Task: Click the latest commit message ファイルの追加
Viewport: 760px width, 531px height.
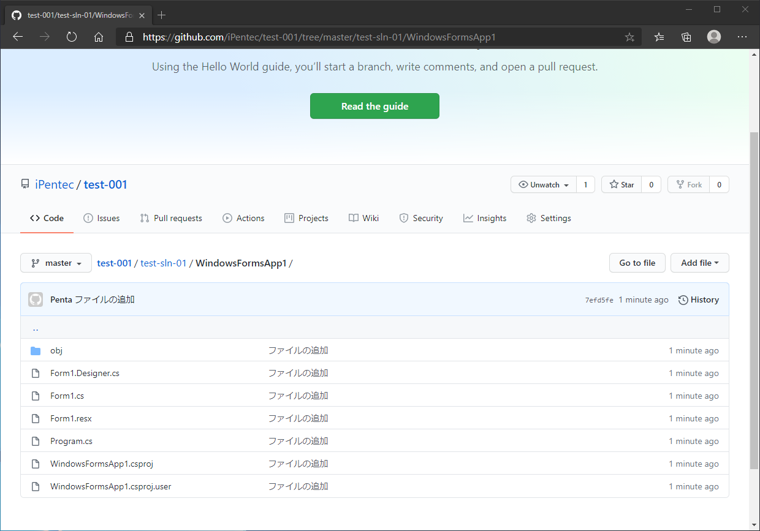Action: (x=105, y=300)
